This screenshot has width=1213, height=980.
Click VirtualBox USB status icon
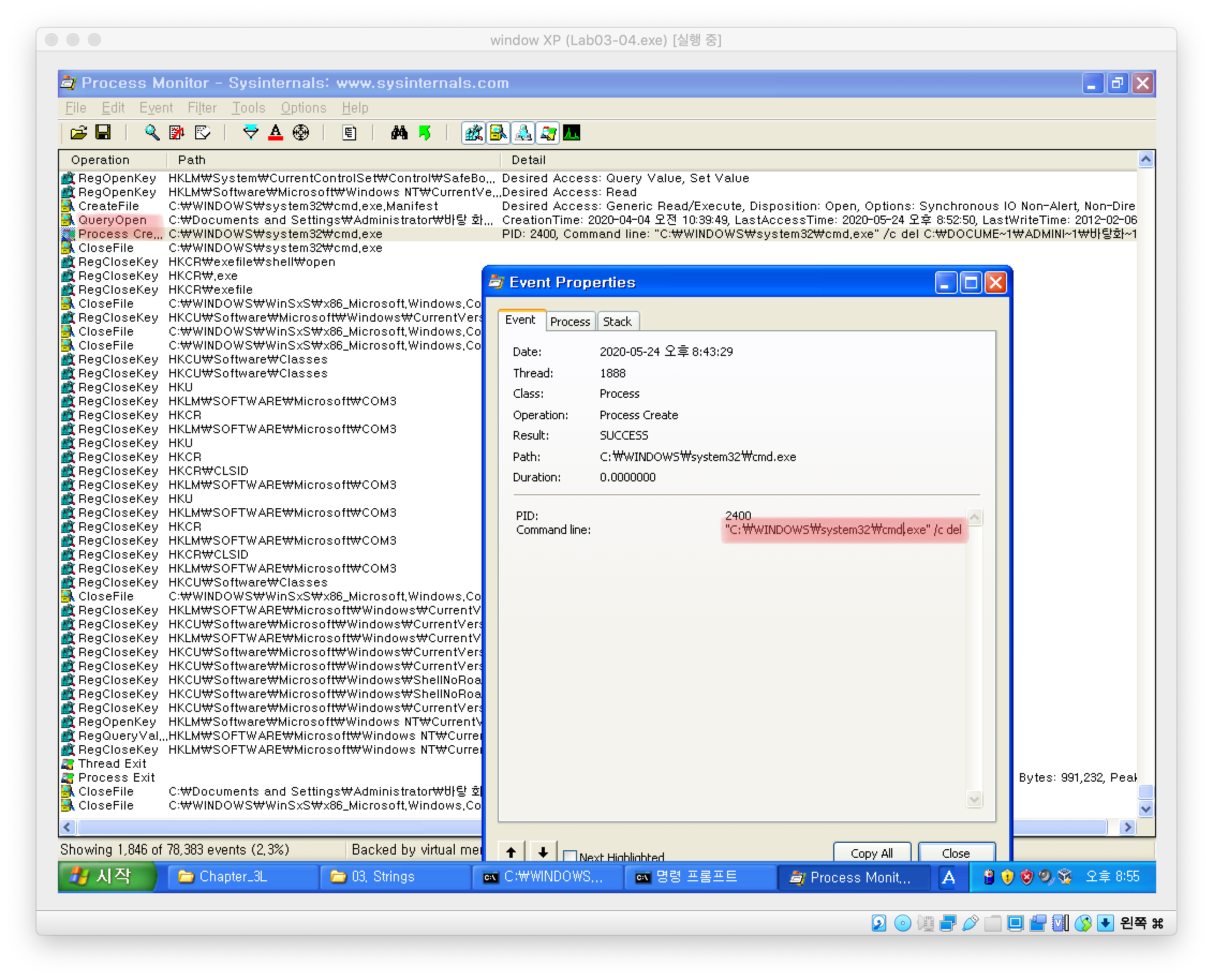[x=970, y=924]
